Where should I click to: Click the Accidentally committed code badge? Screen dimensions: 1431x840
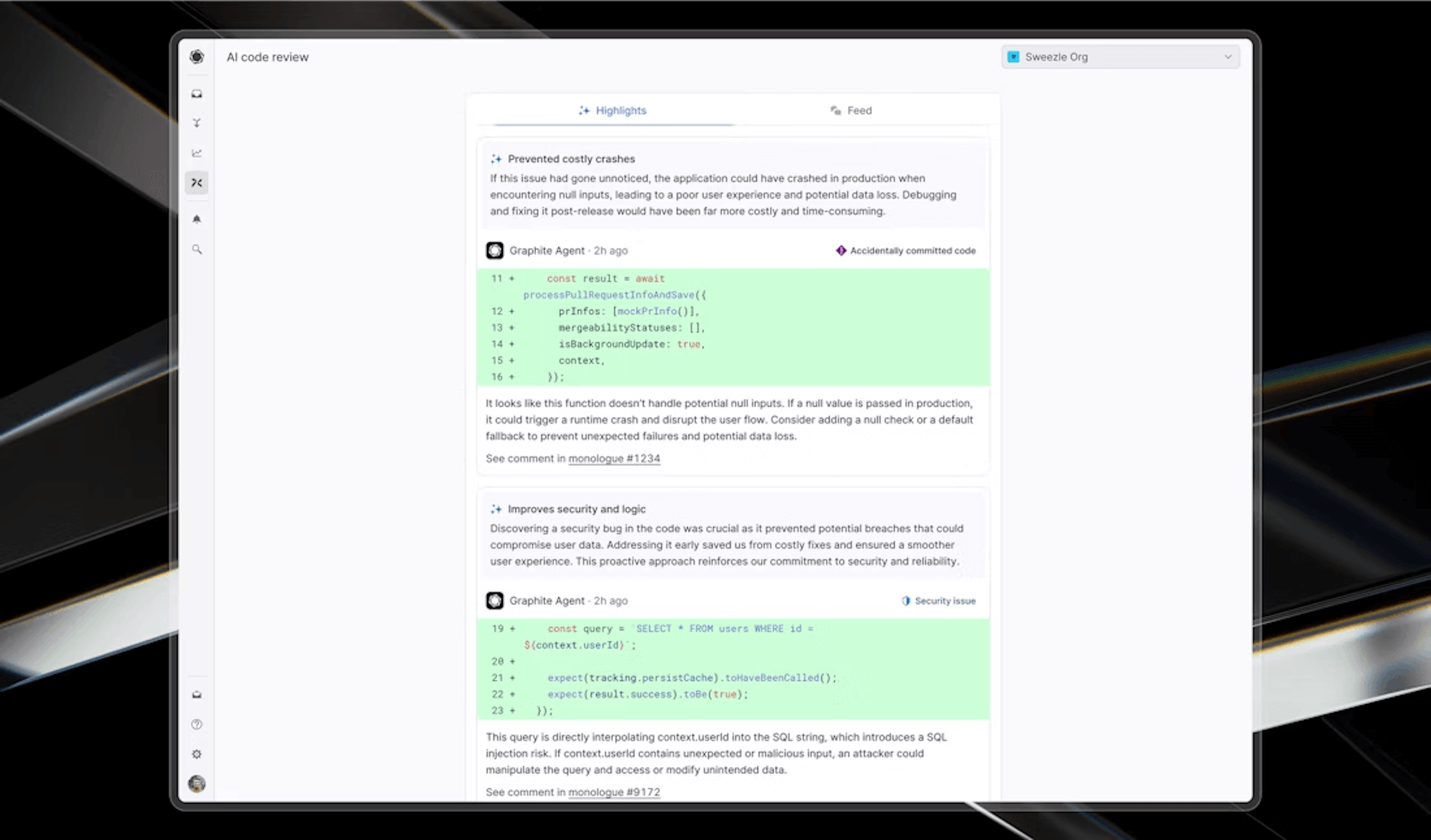905,250
